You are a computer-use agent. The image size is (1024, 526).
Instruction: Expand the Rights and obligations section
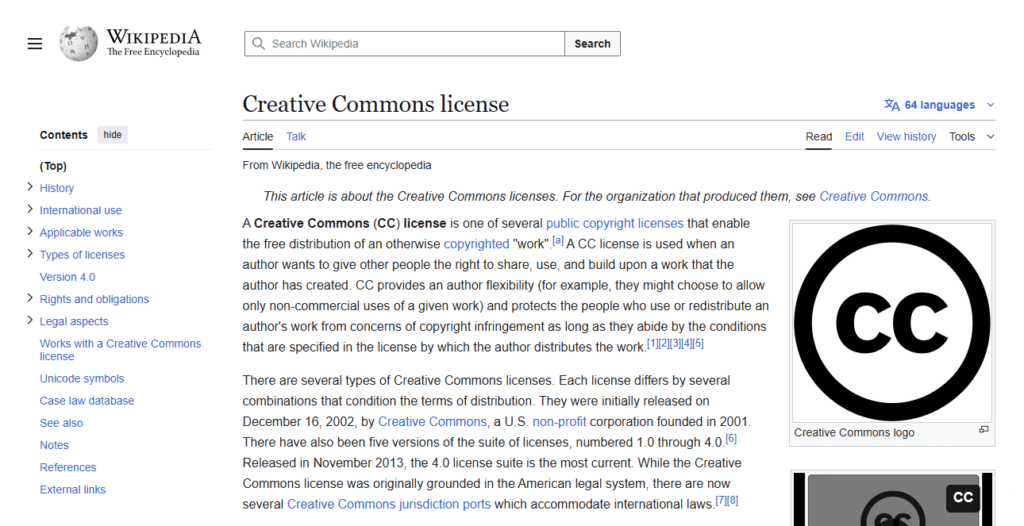29,298
